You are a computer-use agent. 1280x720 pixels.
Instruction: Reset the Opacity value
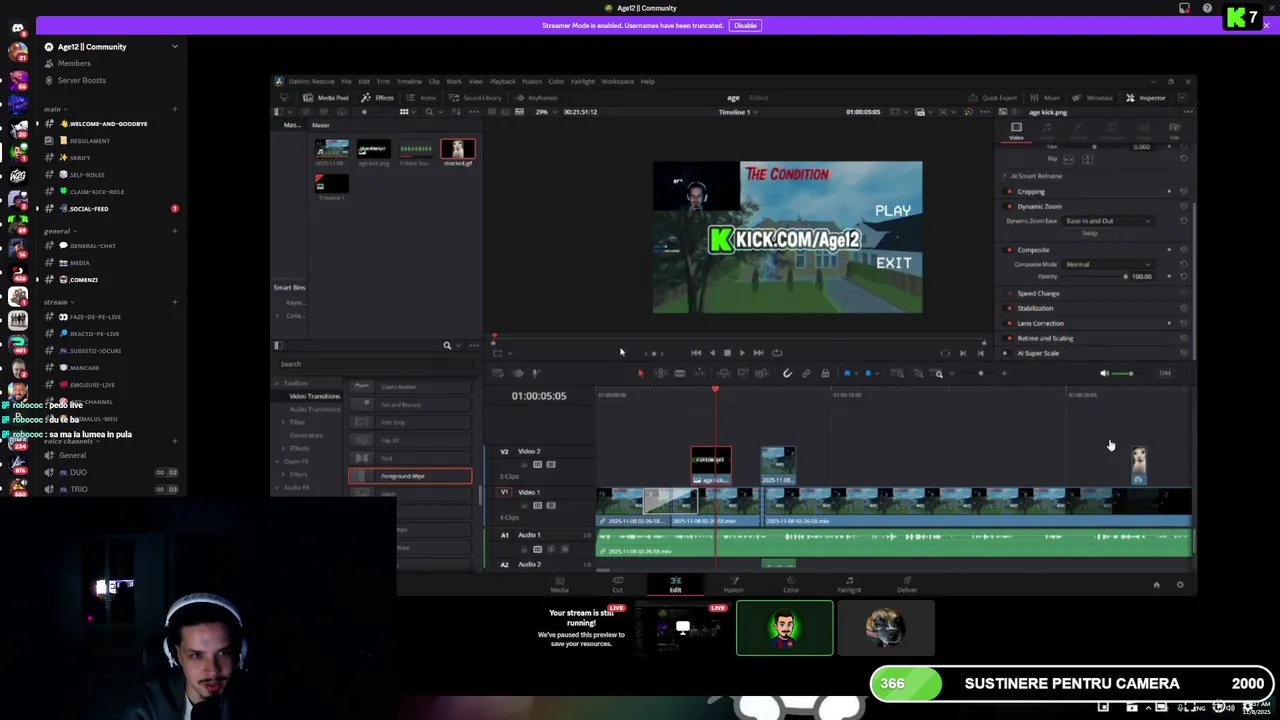[x=1184, y=276]
